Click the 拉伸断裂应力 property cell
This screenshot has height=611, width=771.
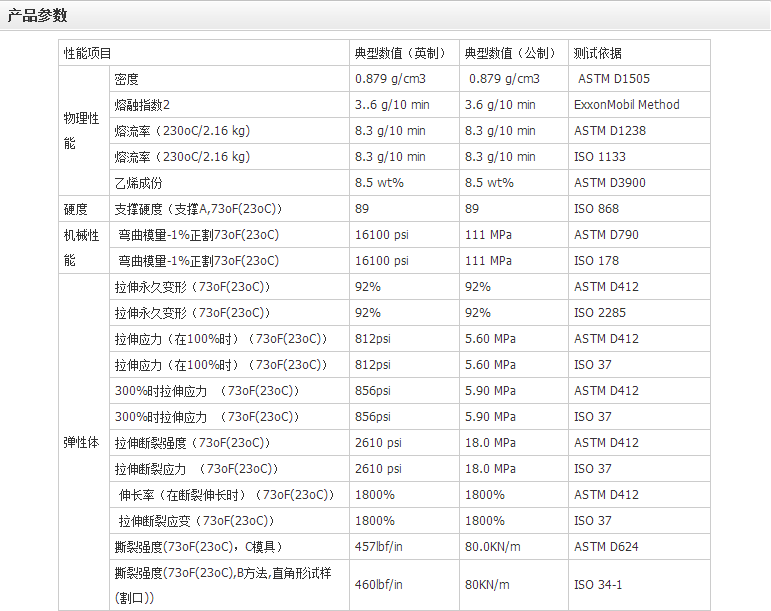pos(229,469)
